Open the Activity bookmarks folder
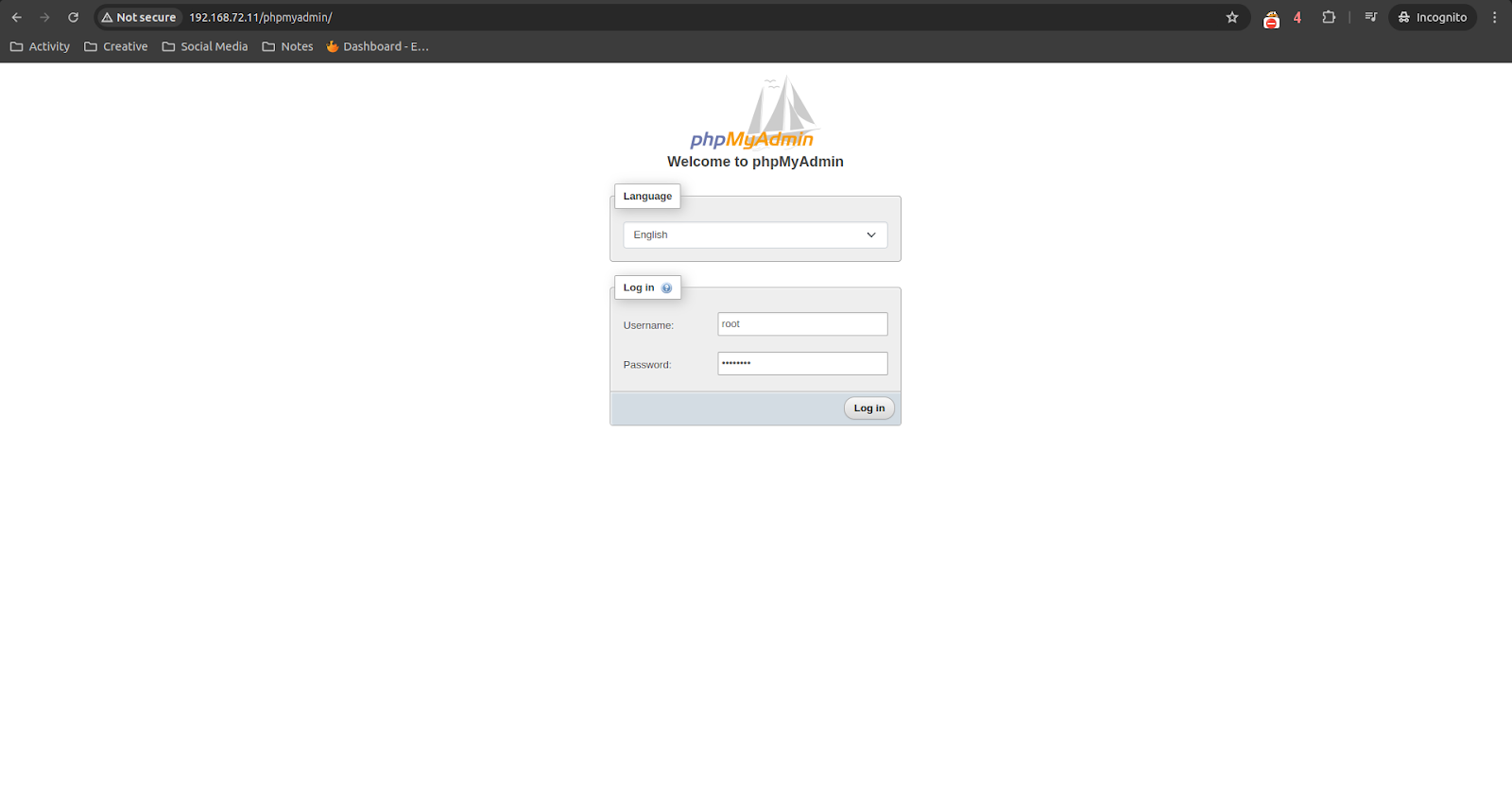Screen dimensions: 1512x798 (x=40, y=46)
